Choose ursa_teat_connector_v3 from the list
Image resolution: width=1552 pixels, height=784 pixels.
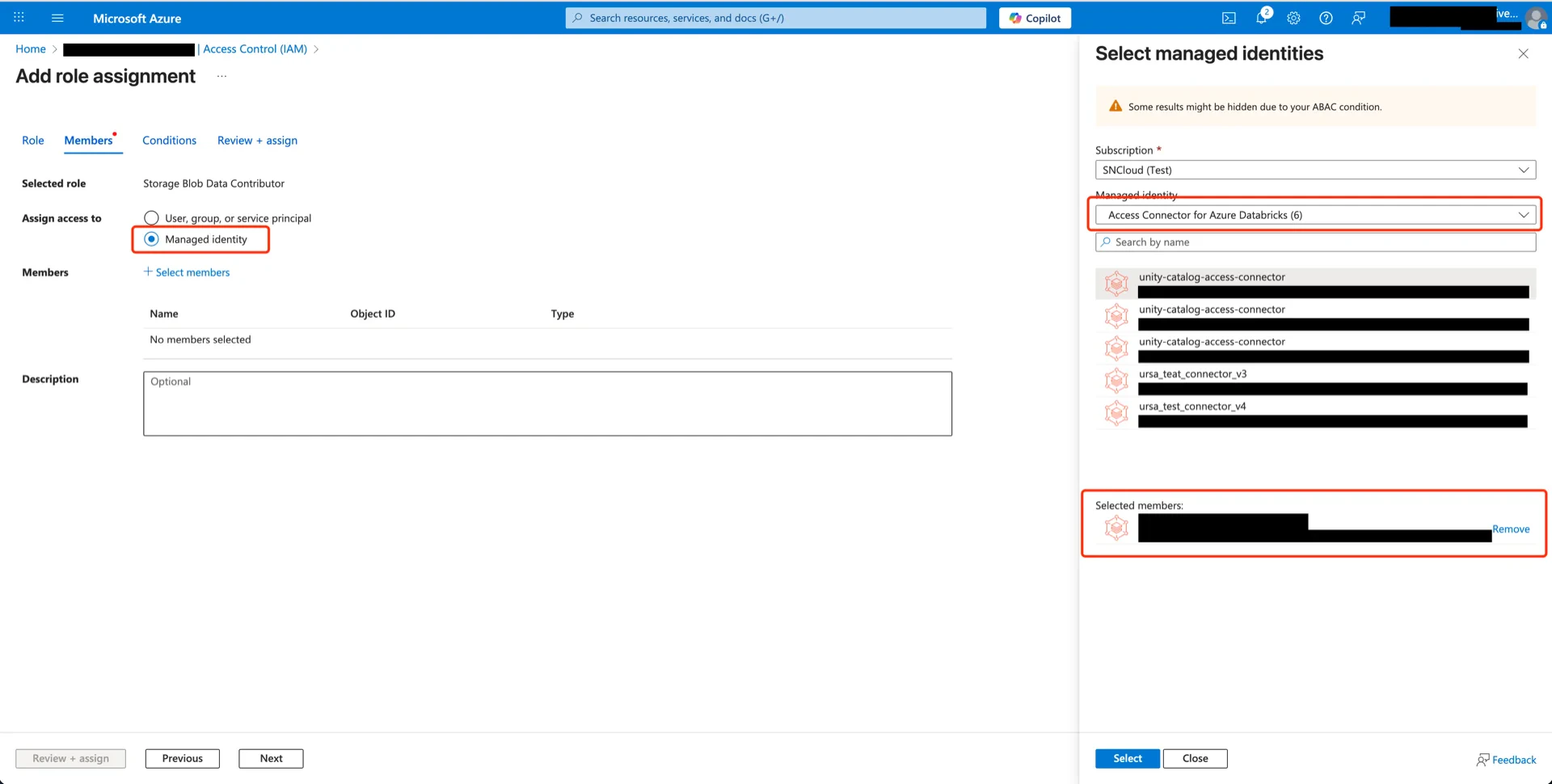tap(1315, 381)
